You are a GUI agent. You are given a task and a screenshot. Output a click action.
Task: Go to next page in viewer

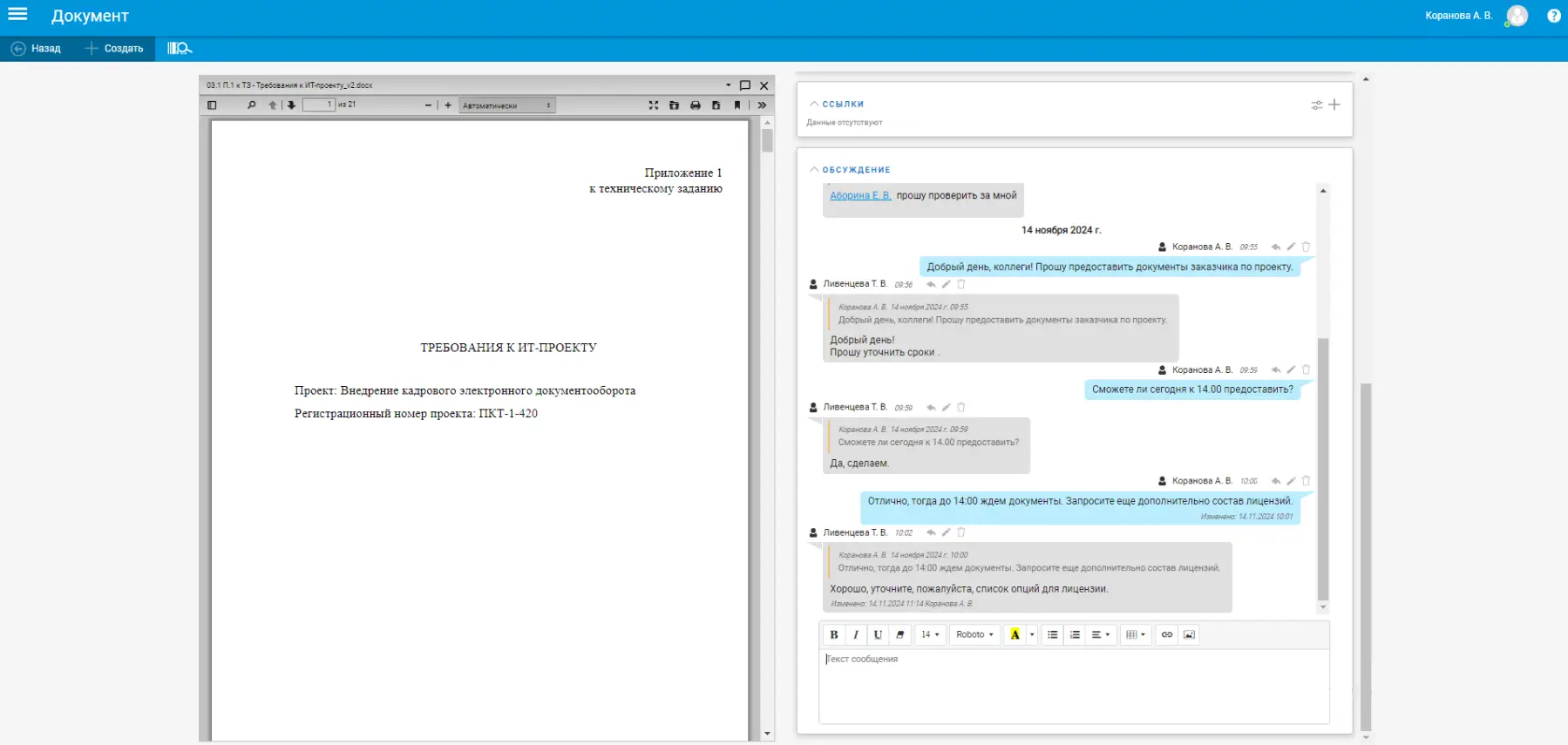click(291, 105)
